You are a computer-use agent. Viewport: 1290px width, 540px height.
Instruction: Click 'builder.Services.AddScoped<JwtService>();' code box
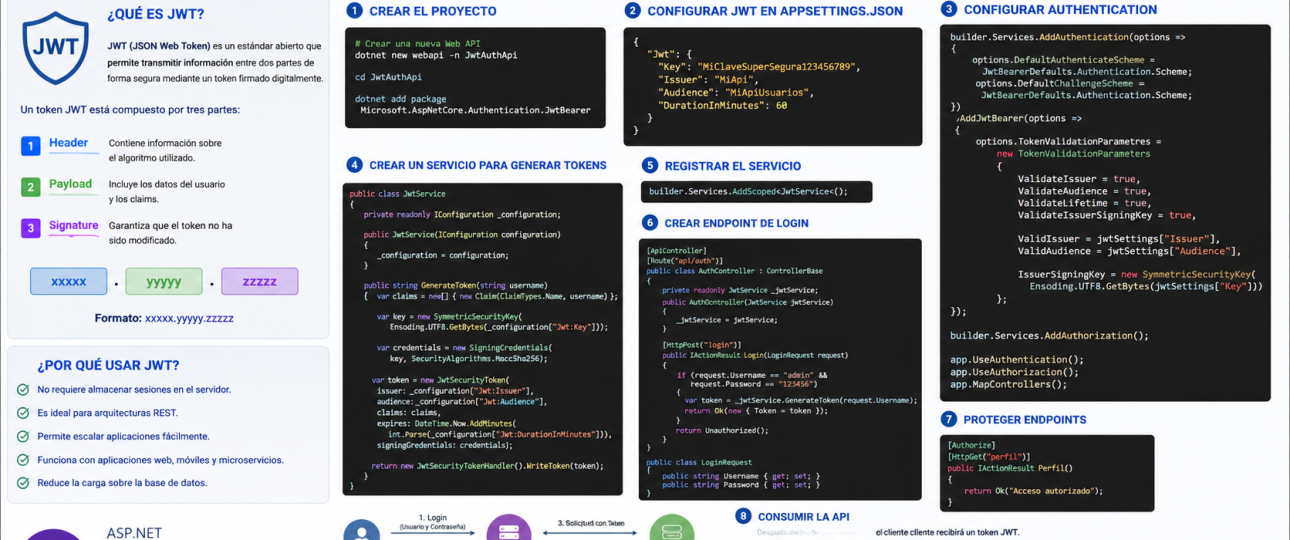[756, 192]
